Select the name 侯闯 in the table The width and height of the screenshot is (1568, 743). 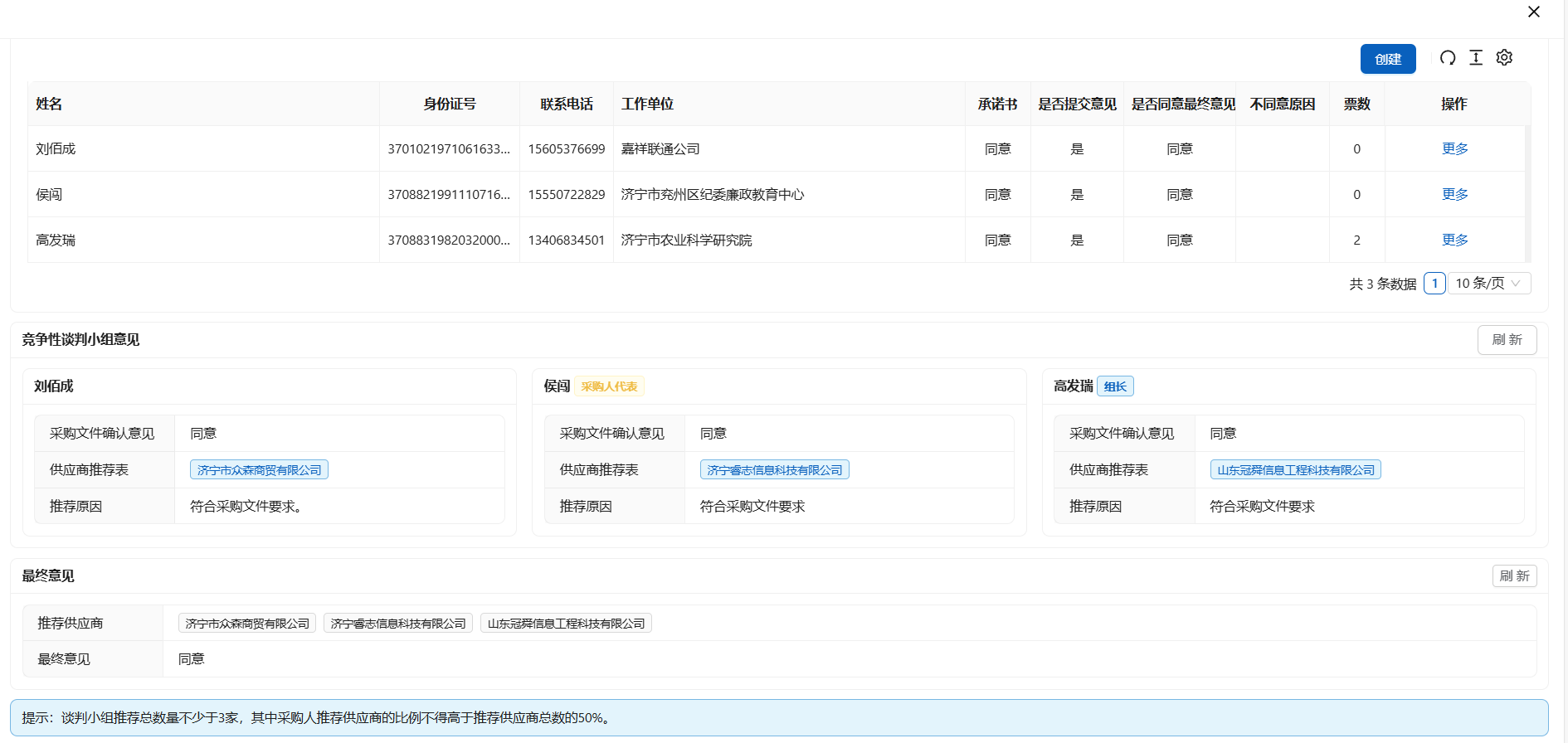(49, 195)
